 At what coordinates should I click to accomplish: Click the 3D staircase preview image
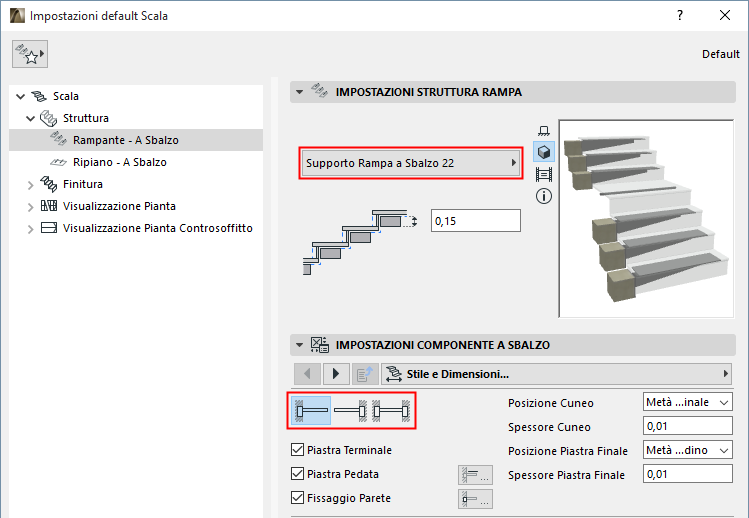pos(646,218)
